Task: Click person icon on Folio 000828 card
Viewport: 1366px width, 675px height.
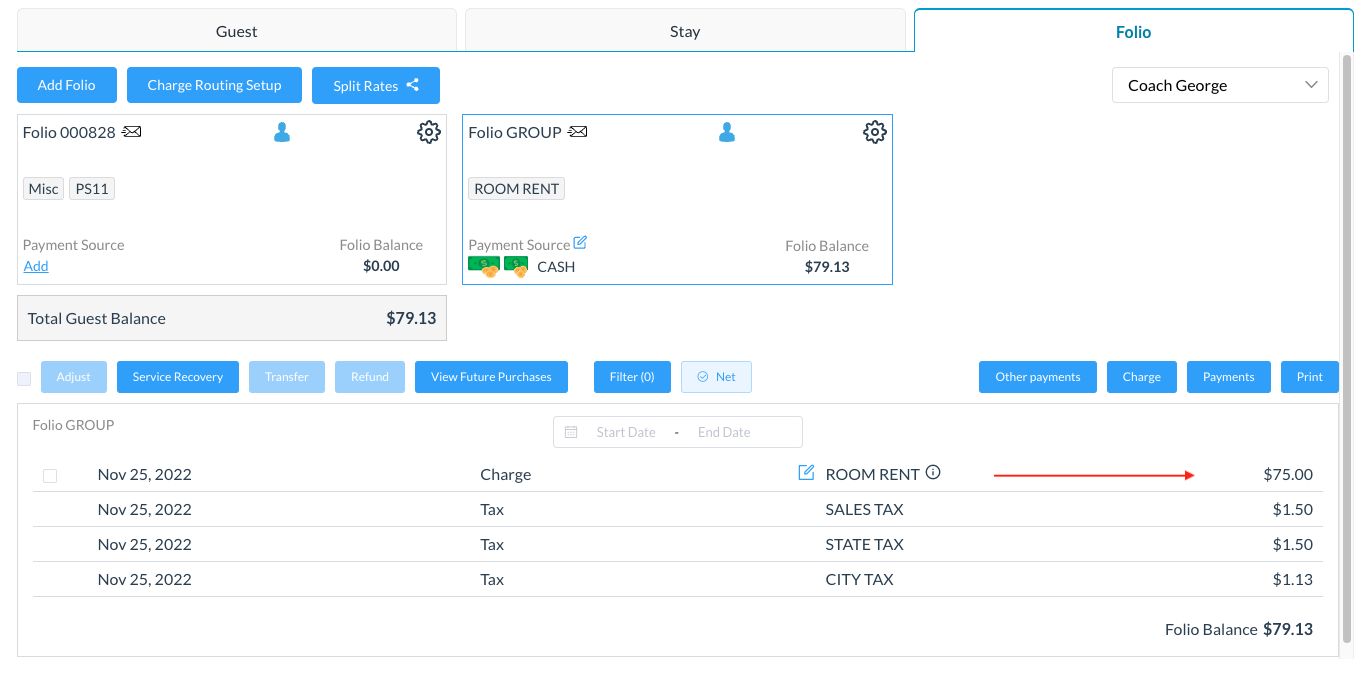Action: tap(282, 132)
